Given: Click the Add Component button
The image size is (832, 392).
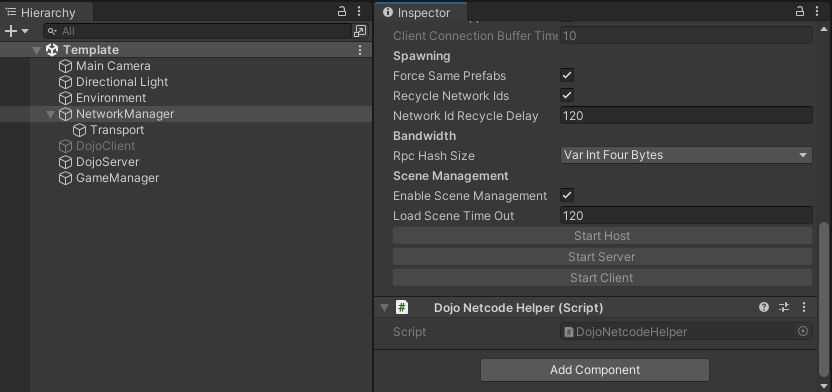Looking at the screenshot, I should [x=595, y=370].
